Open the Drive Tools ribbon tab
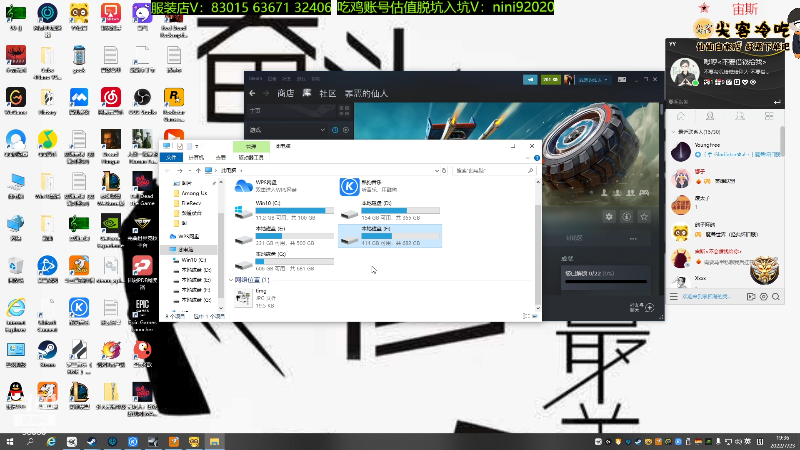800x450 pixels. pos(251,158)
